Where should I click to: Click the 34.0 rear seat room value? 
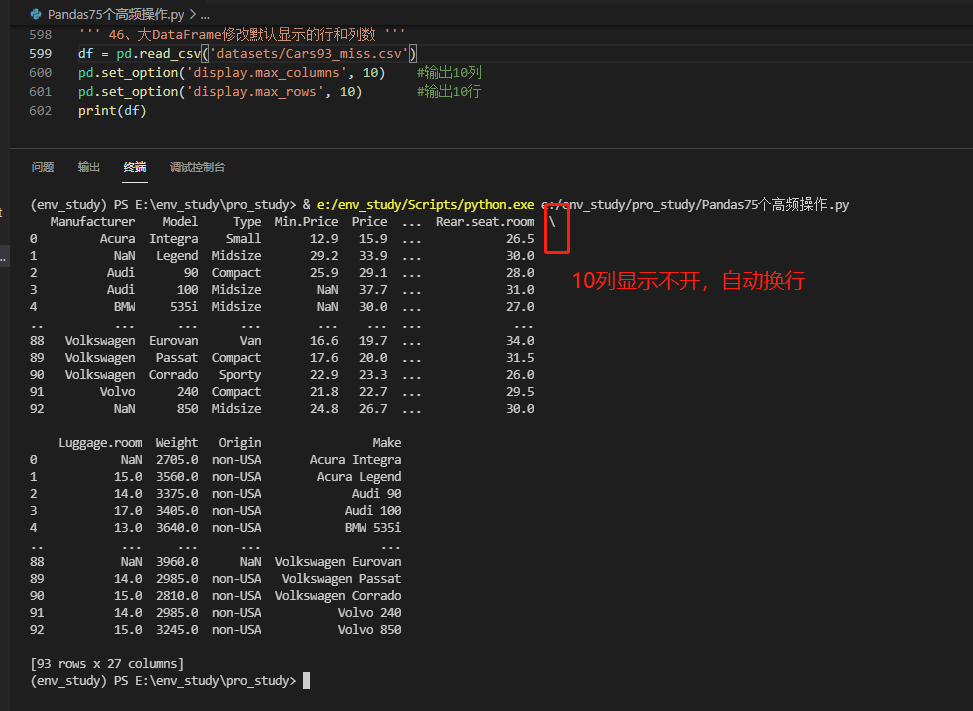point(520,341)
